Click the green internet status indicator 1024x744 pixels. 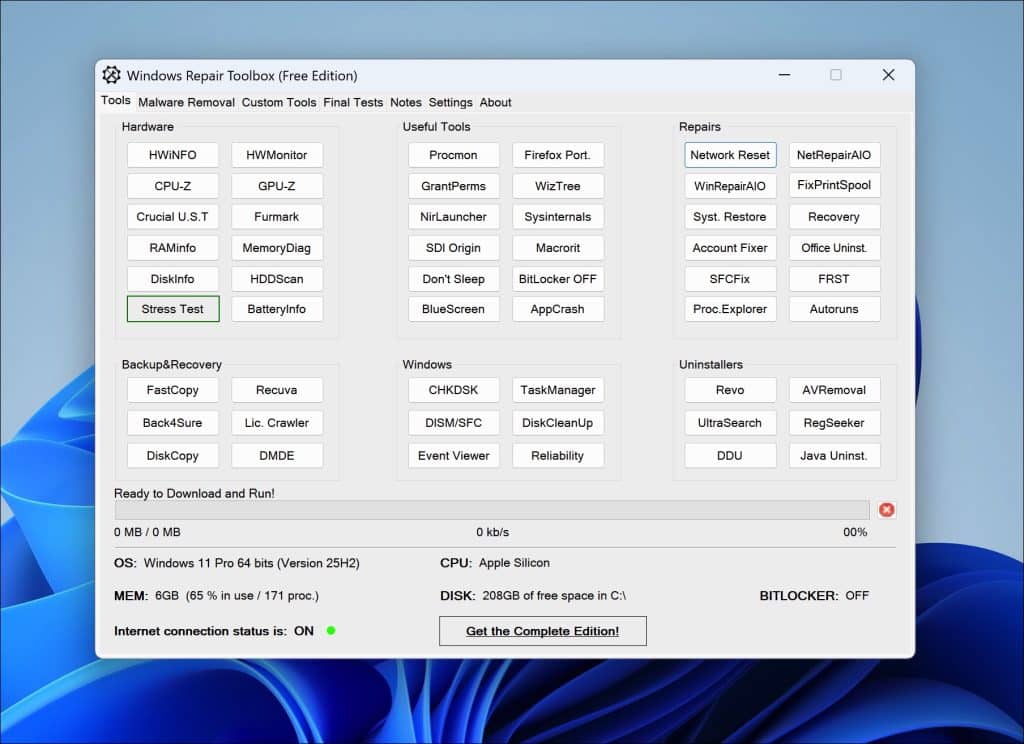click(x=331, y=631)
